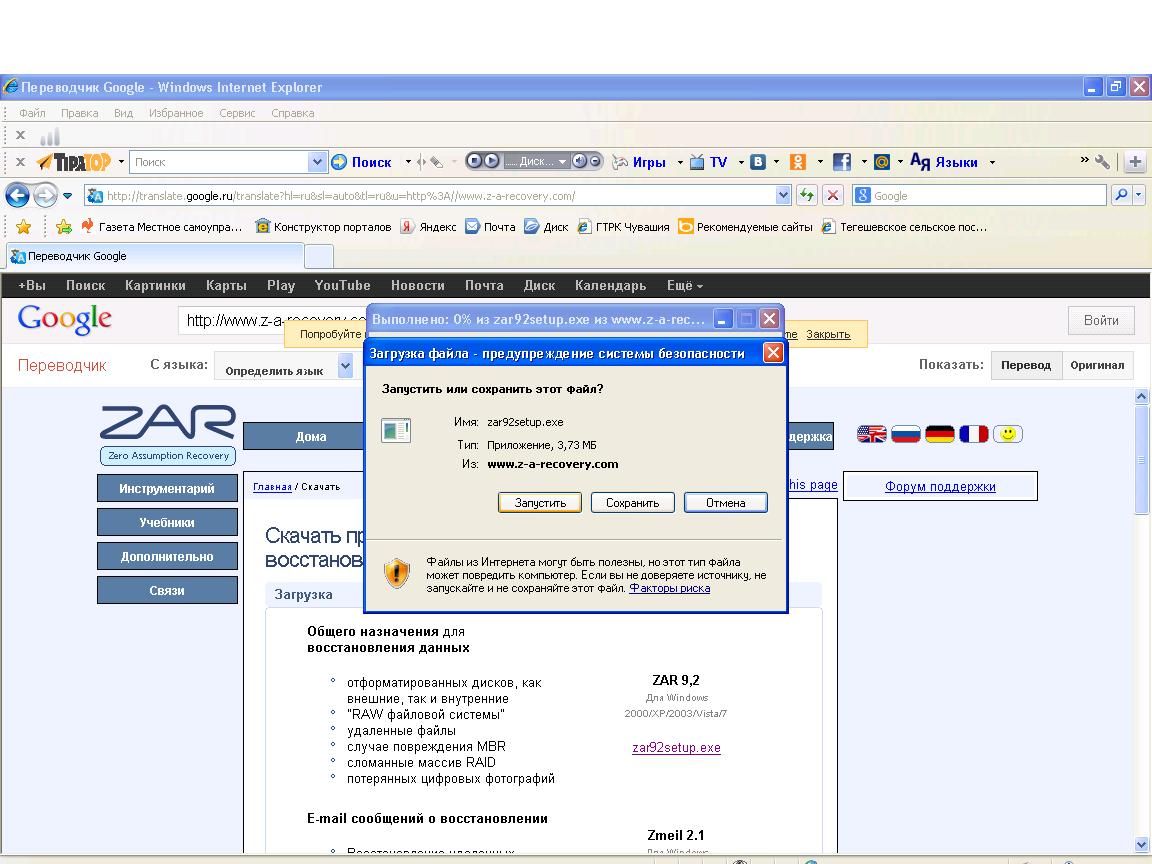The height and width of the screenshot is (864, 1152).
Task: Open the Газета Местное самоупра... bookmark
Action: (161, 226)
